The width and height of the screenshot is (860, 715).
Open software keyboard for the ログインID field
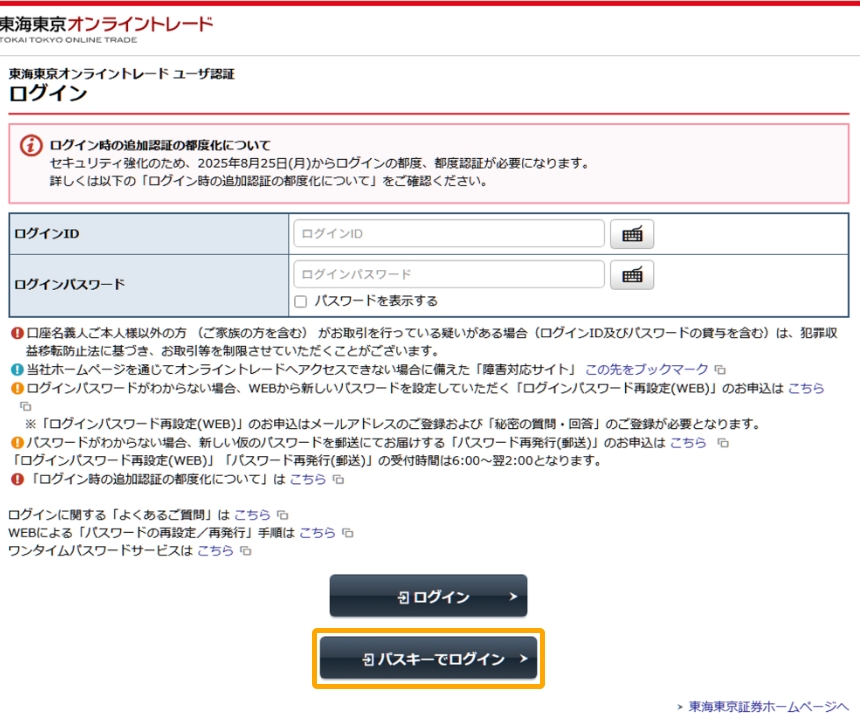(x=631, y=234)
